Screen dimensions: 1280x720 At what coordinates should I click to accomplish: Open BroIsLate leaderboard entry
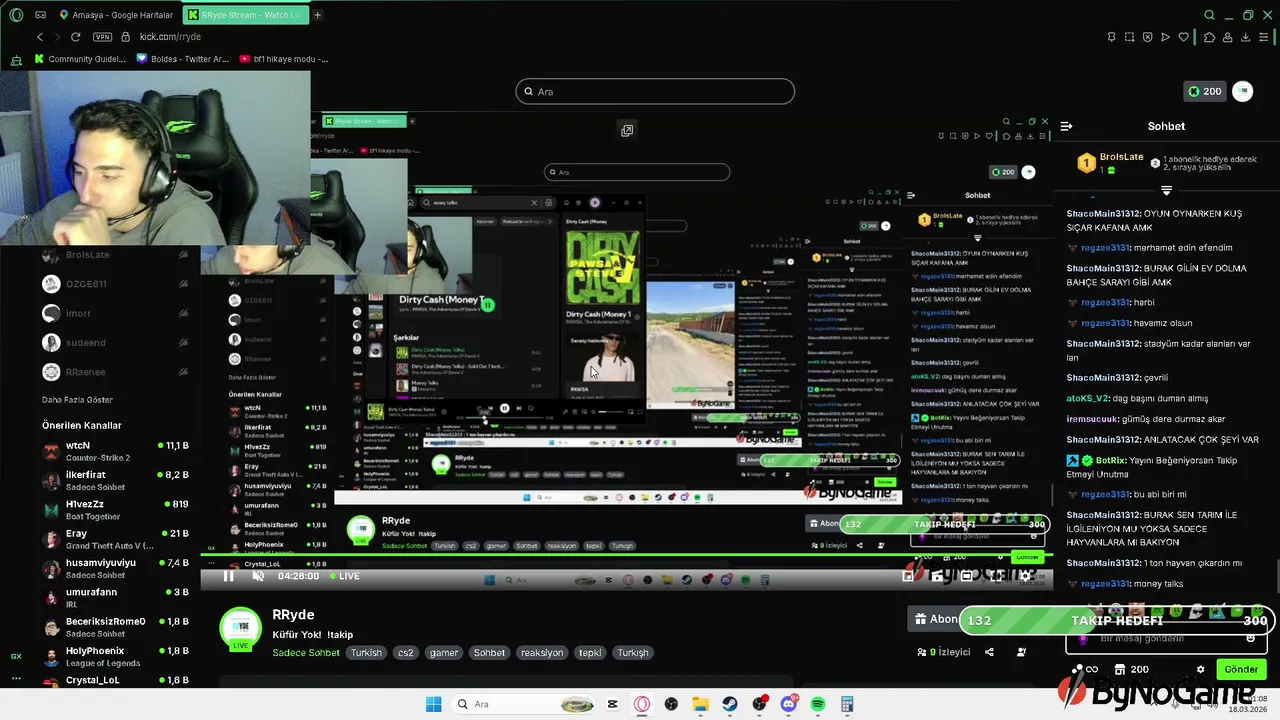1110,163
